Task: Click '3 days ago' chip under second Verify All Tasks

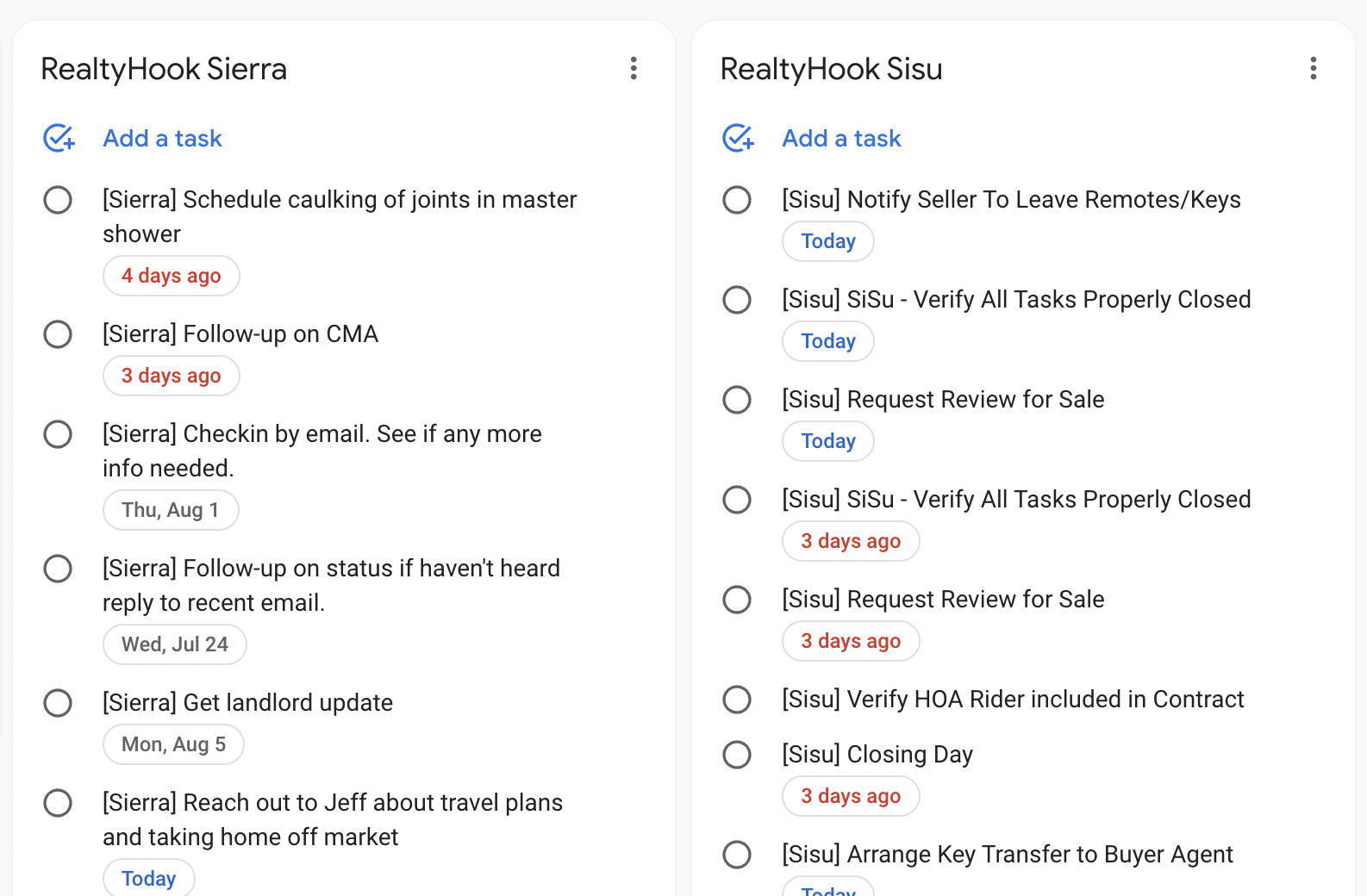Action: (x=851, y=541)
